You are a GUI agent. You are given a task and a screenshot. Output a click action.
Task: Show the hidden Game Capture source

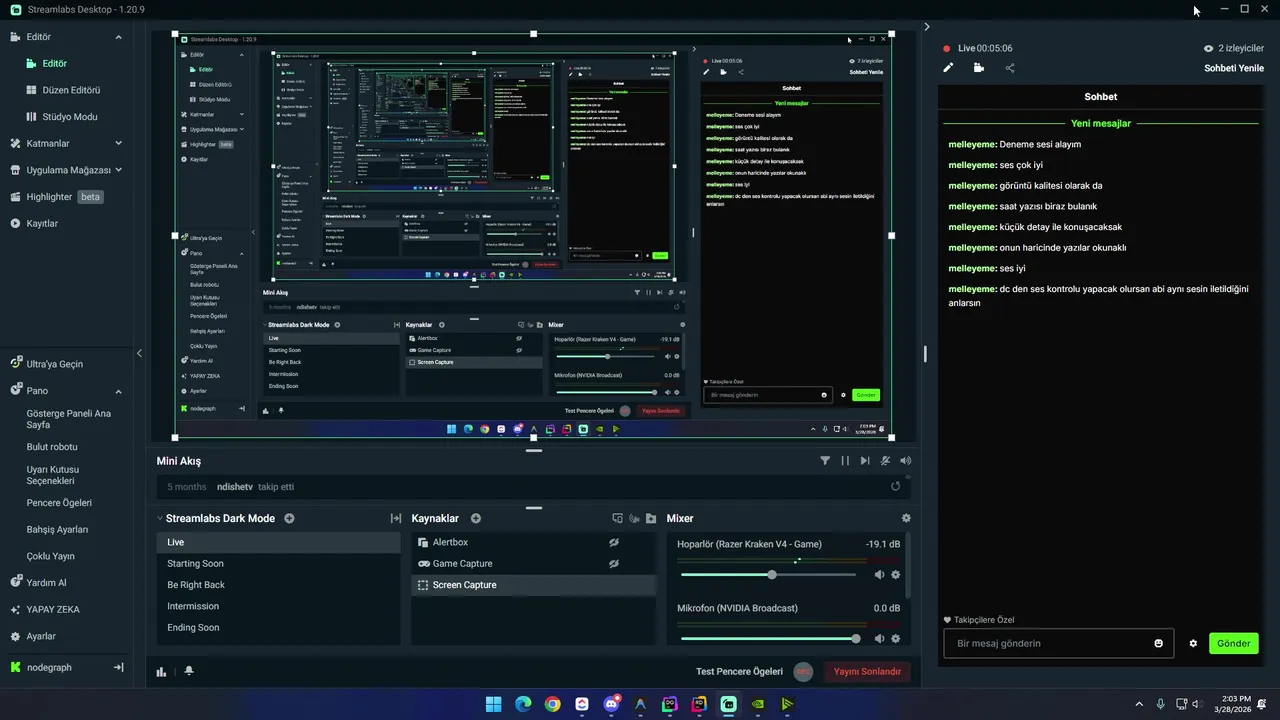click(x=614, y=563)
